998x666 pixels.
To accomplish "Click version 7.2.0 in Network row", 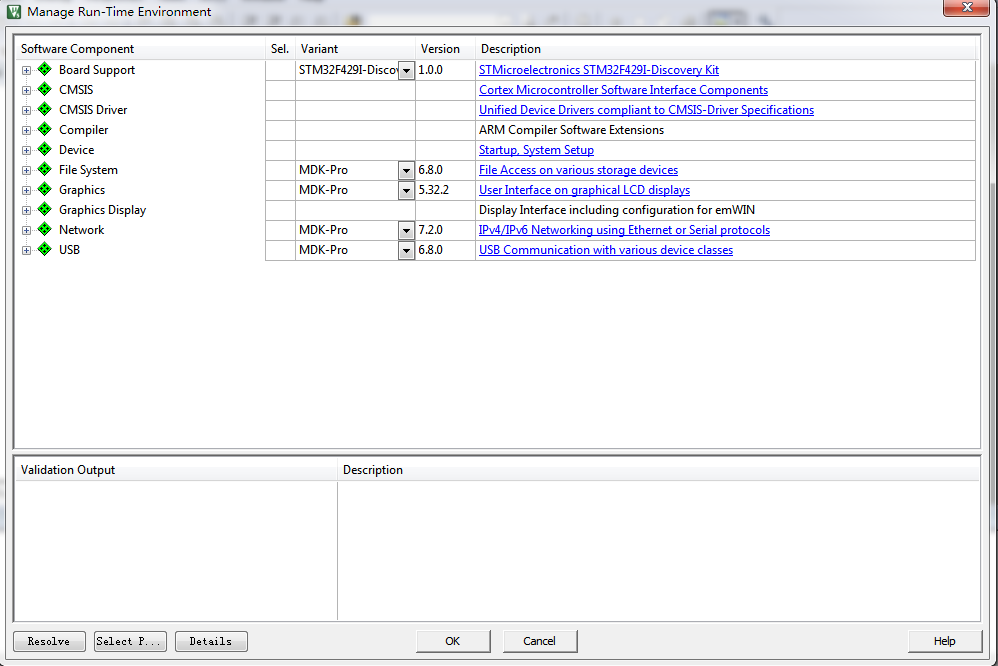I will tap(430, 230).
